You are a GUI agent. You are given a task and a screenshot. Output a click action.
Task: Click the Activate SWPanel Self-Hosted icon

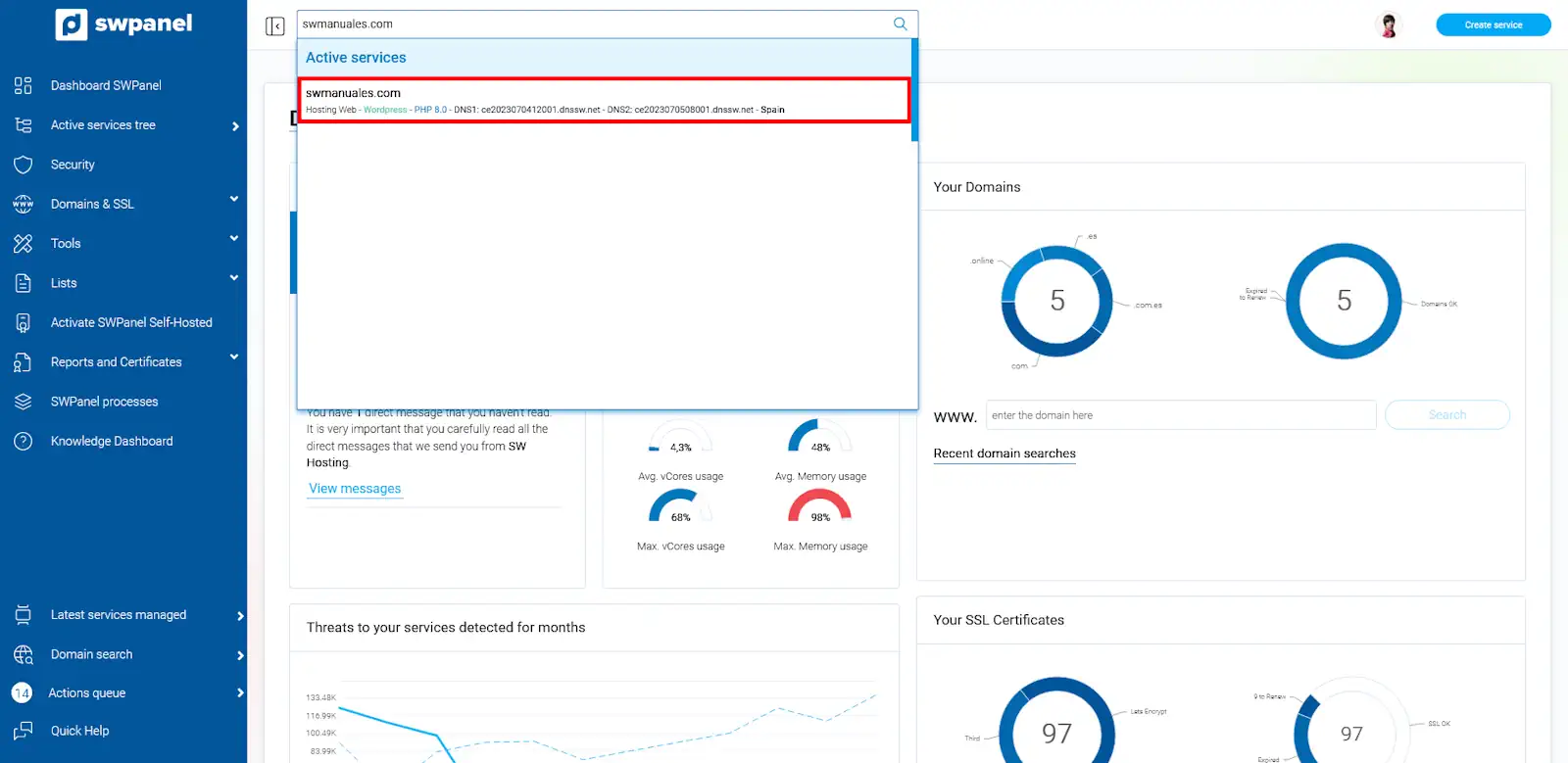[x=24, y=322]
